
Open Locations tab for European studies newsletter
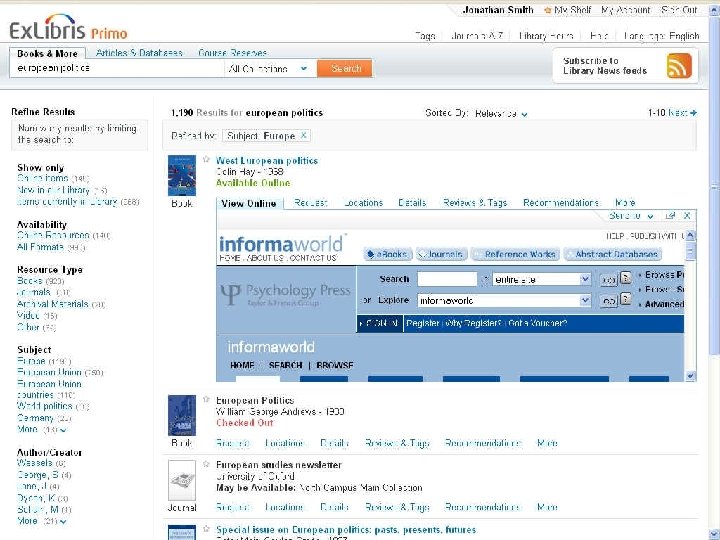(284, 507)
